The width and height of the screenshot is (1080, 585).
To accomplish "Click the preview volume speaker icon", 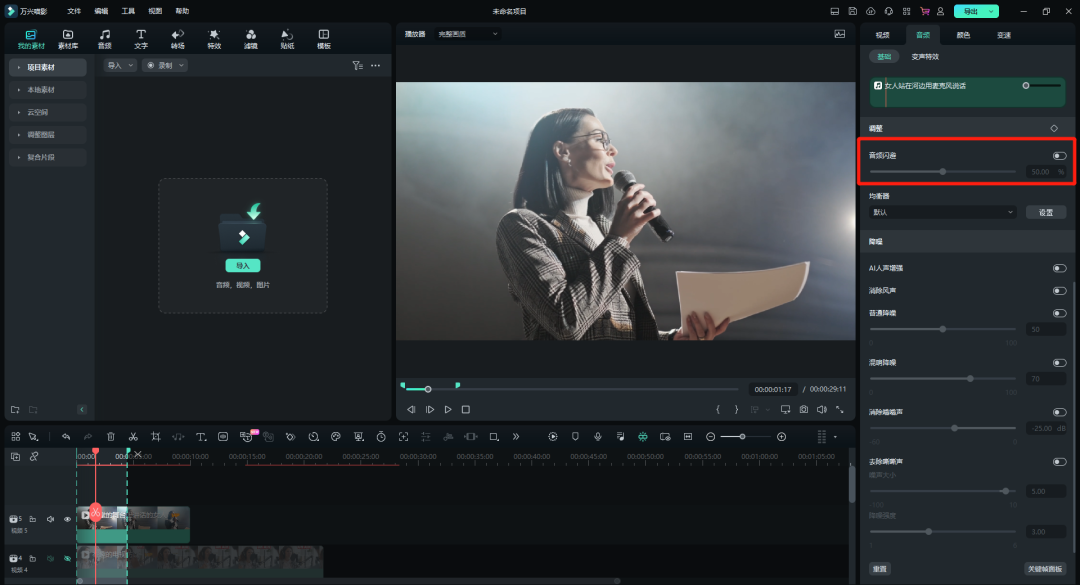I will (x=822, y=409).
